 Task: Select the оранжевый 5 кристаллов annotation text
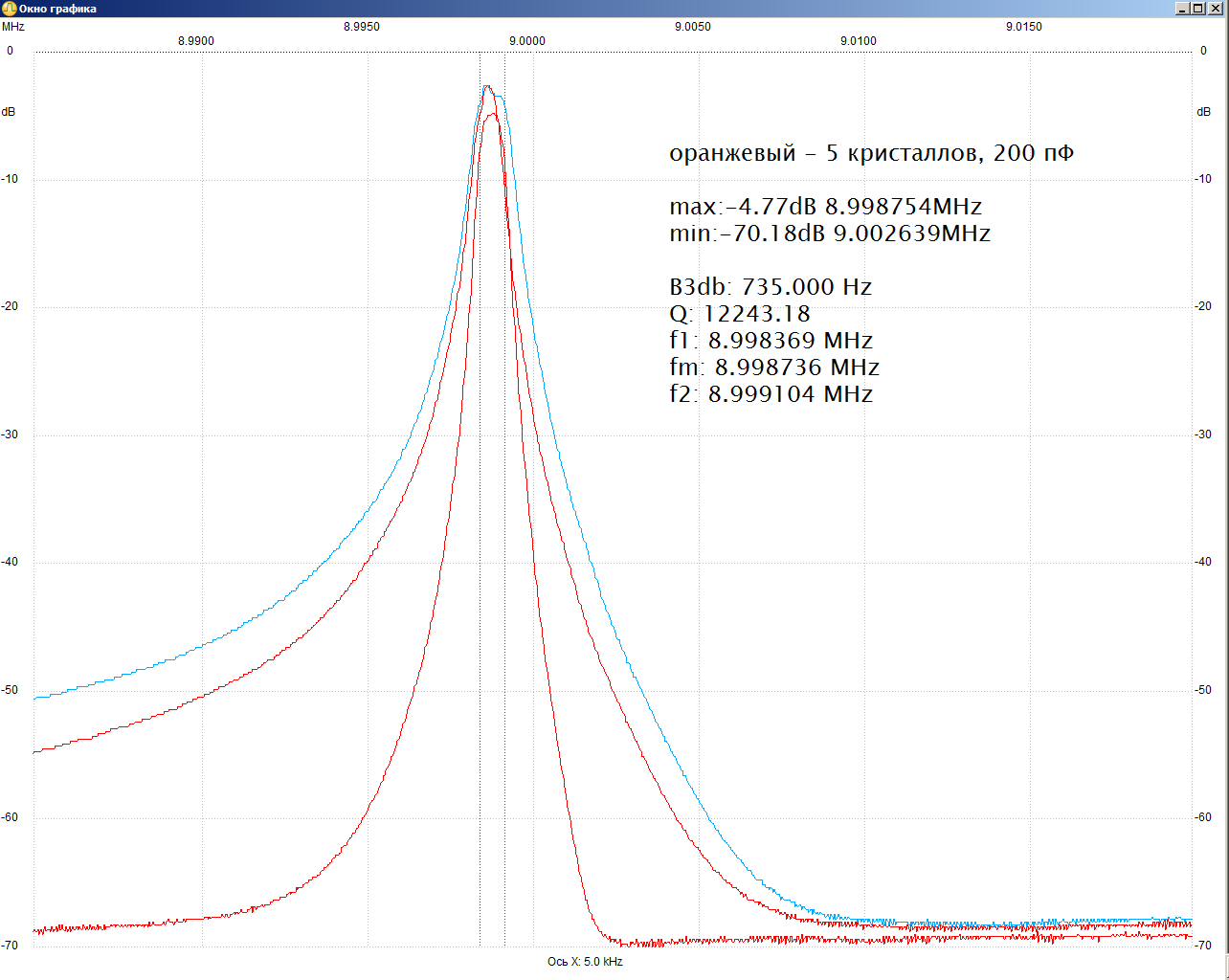click(871, 153)
